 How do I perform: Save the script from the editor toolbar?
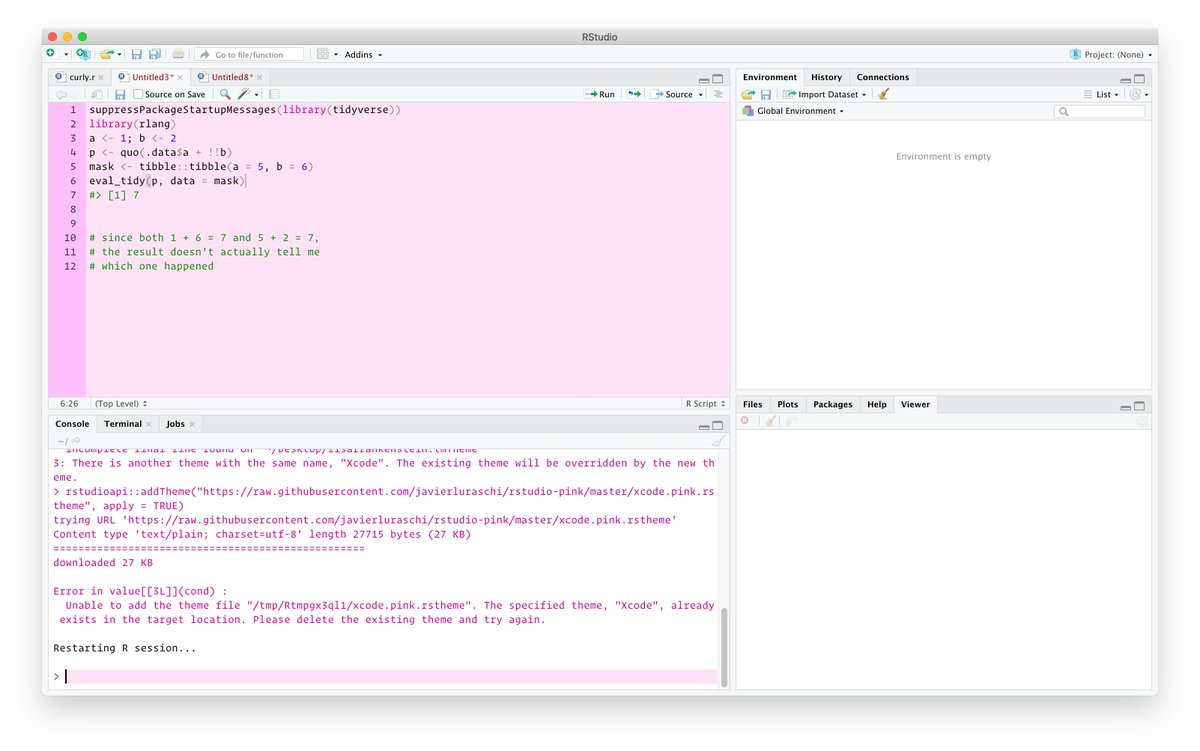pyautogui.click(x=121, y=94)
